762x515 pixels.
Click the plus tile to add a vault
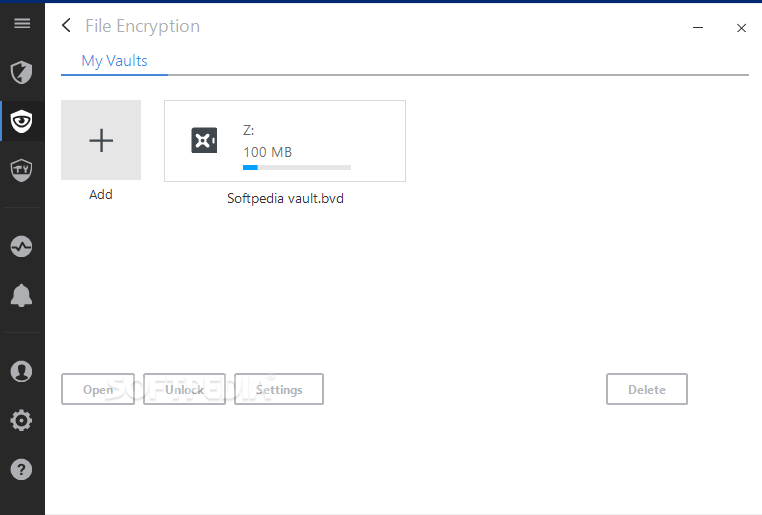[x=101, y=140]
